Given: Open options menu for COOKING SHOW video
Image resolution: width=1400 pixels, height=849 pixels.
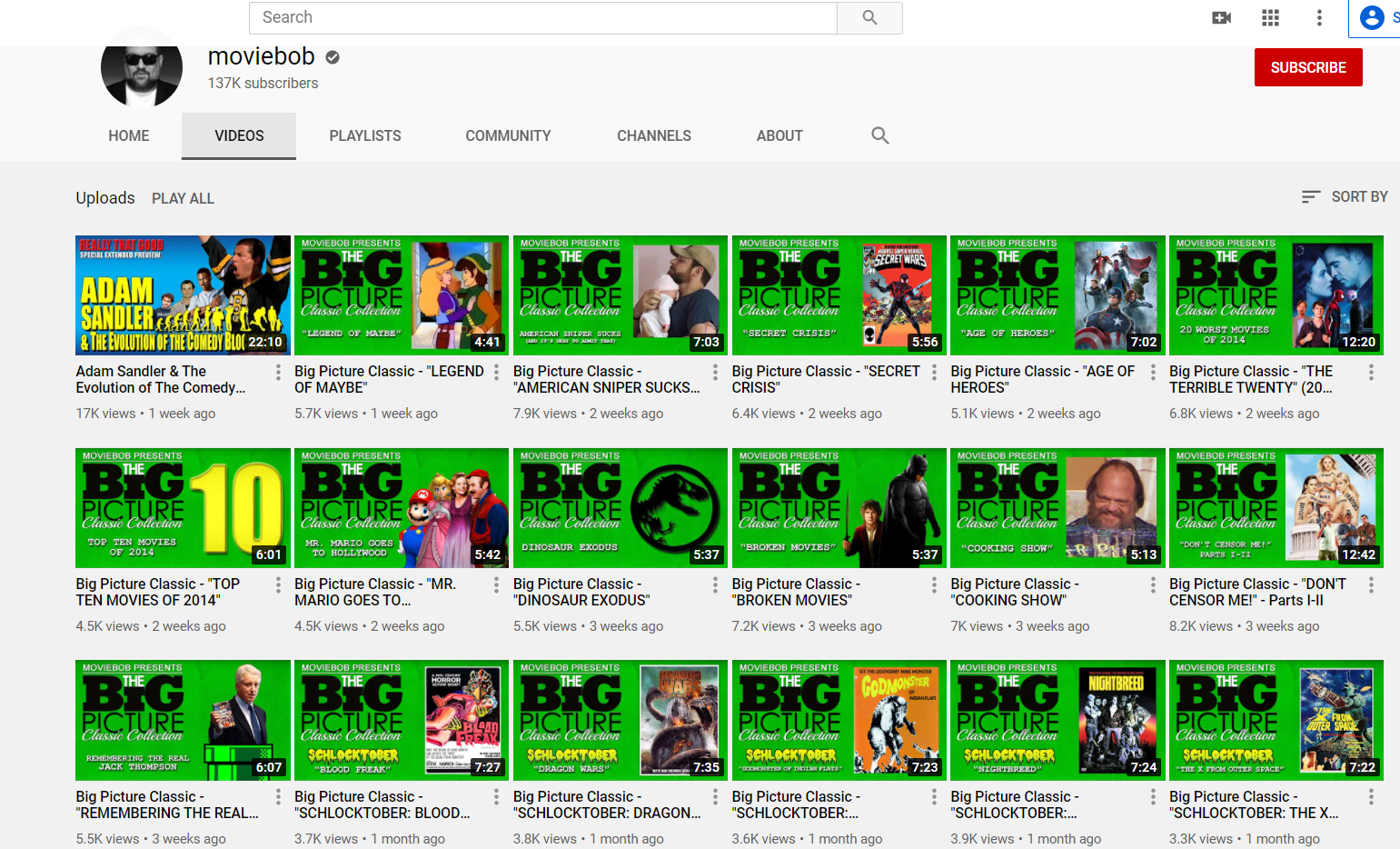Looking at the screenshot, I should [1153, 584].
